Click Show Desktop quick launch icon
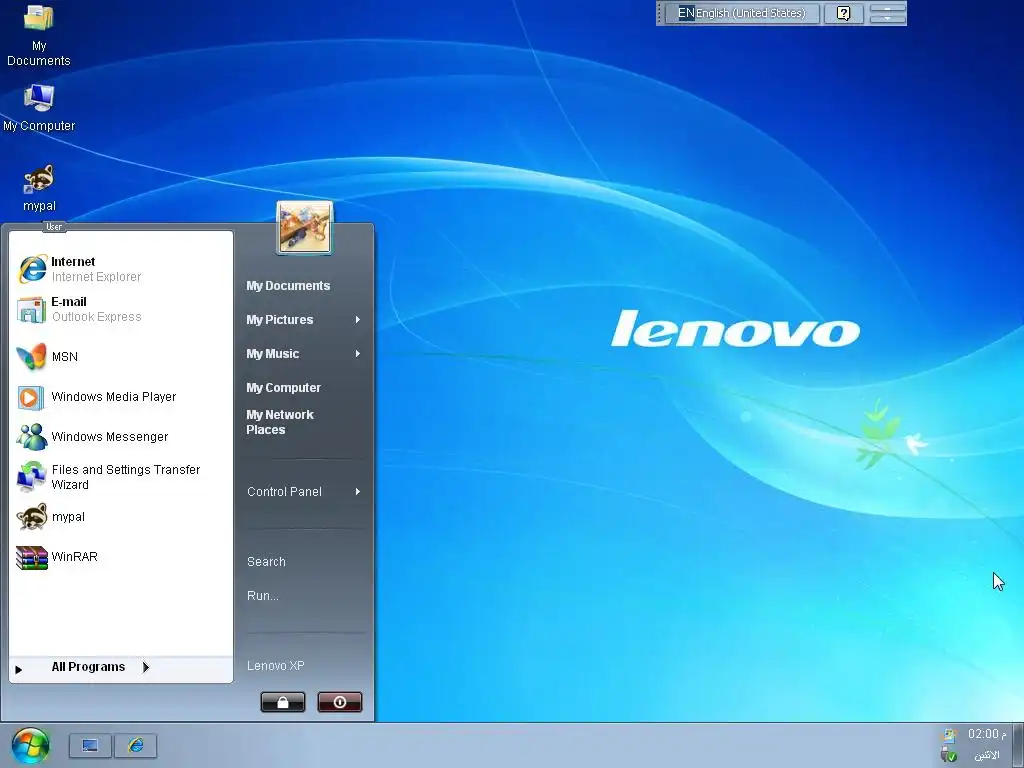Image resolution: width=1024 pixels, height=768 pixels. 90,745
